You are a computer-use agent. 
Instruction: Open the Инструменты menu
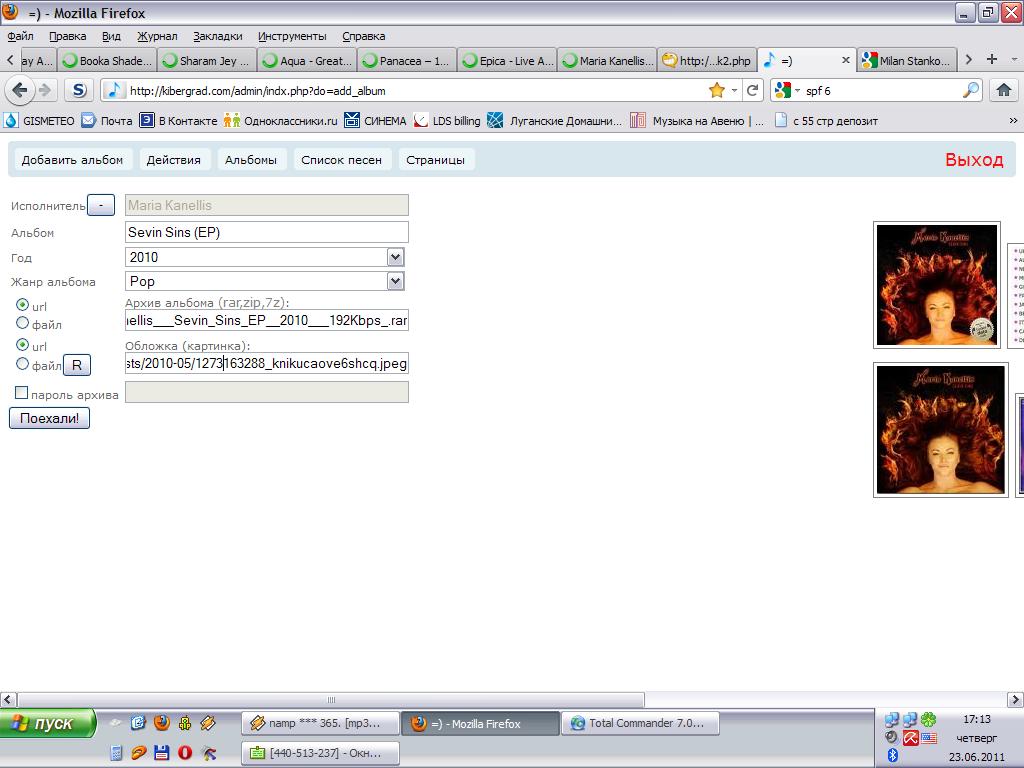point(292,36)
